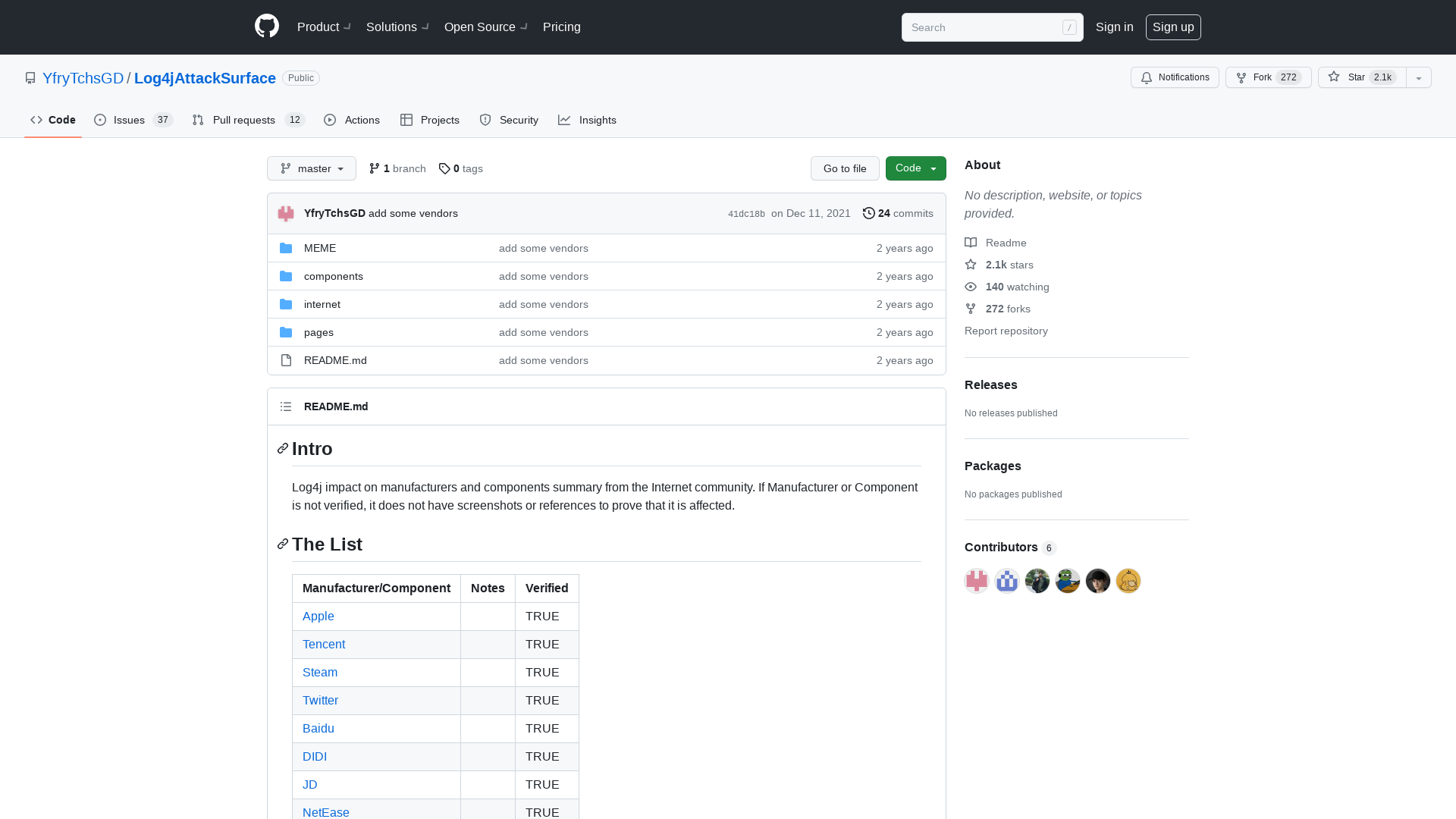Image resolution: width=1456 pixels, height=819 pixels.
Task: Click the README.md file icon
Action: point(286,360)
